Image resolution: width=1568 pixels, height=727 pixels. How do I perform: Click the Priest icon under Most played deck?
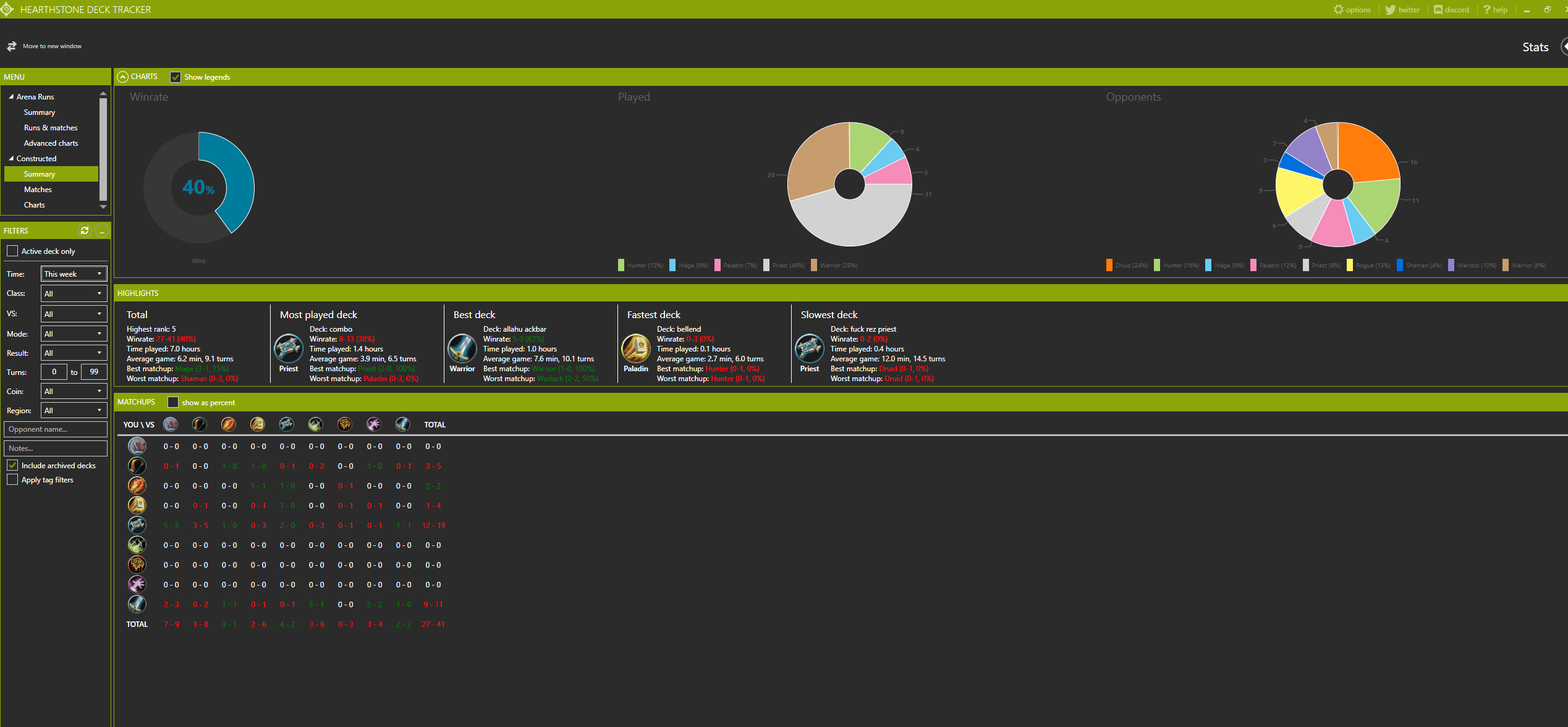(x=289, y=348)
